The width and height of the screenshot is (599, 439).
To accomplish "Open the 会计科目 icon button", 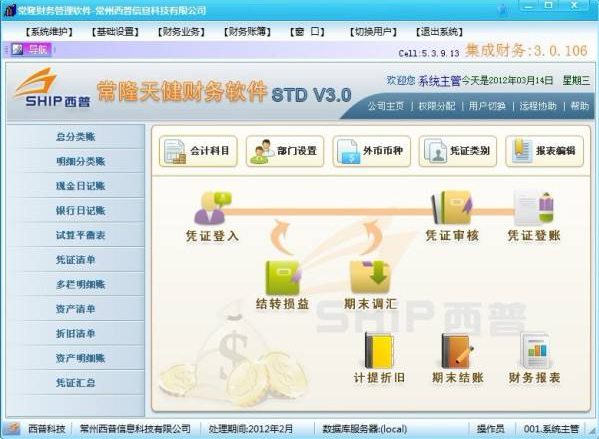I will (198, 151).
